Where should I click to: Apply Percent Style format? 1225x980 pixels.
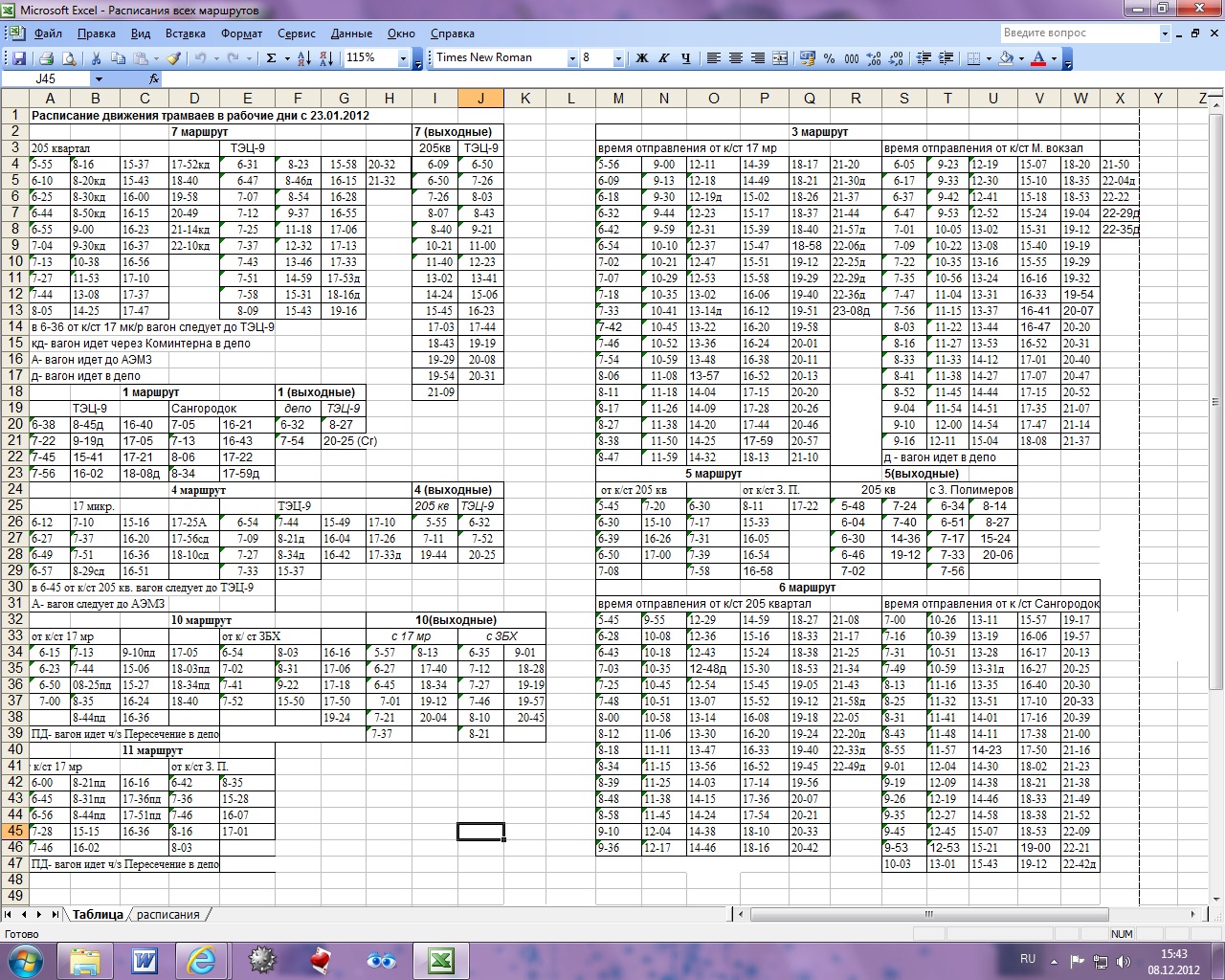[x=829, y=58]
